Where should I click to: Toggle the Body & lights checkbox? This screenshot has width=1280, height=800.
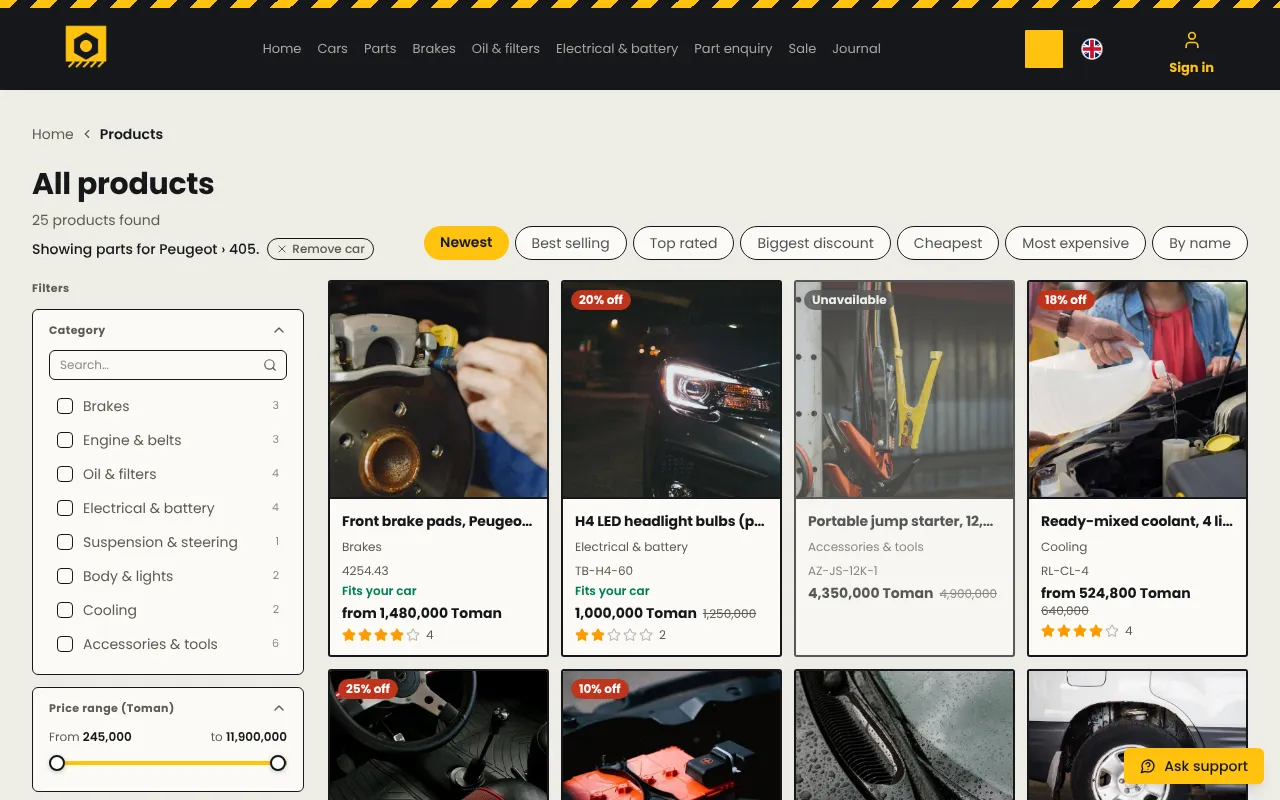[x=65, y=576]
